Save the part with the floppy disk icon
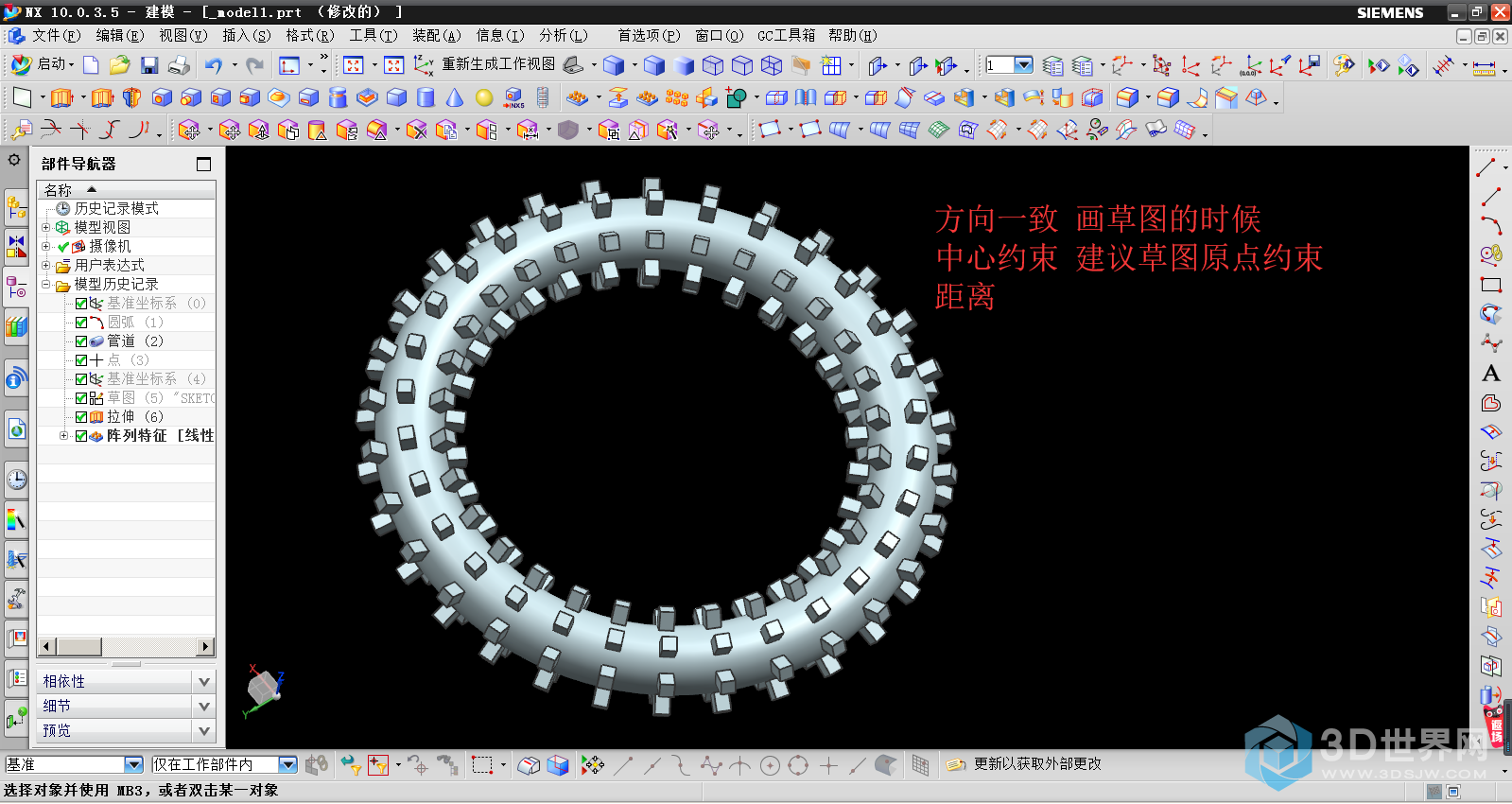The height and width of the screenshot is (804, 1512). point(148,65)
